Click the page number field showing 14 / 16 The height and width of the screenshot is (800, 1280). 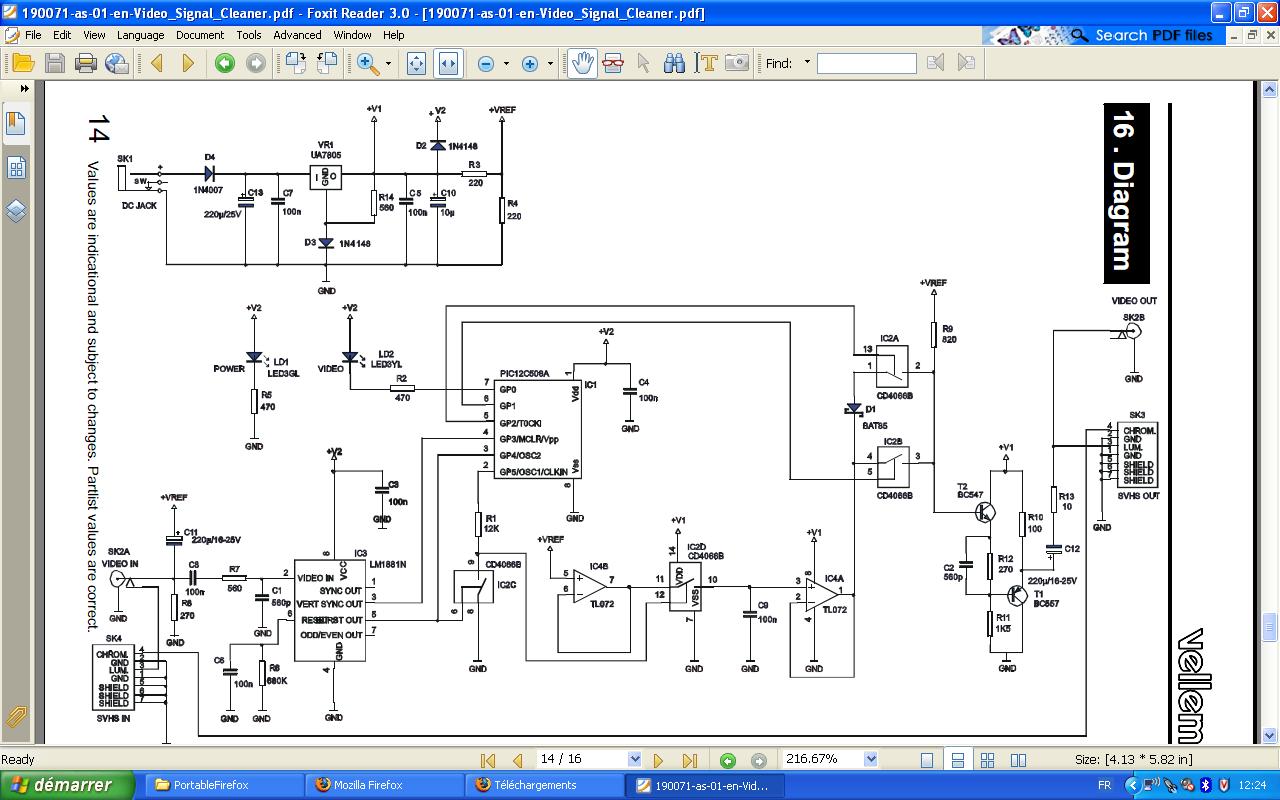(x=581, y=759)
